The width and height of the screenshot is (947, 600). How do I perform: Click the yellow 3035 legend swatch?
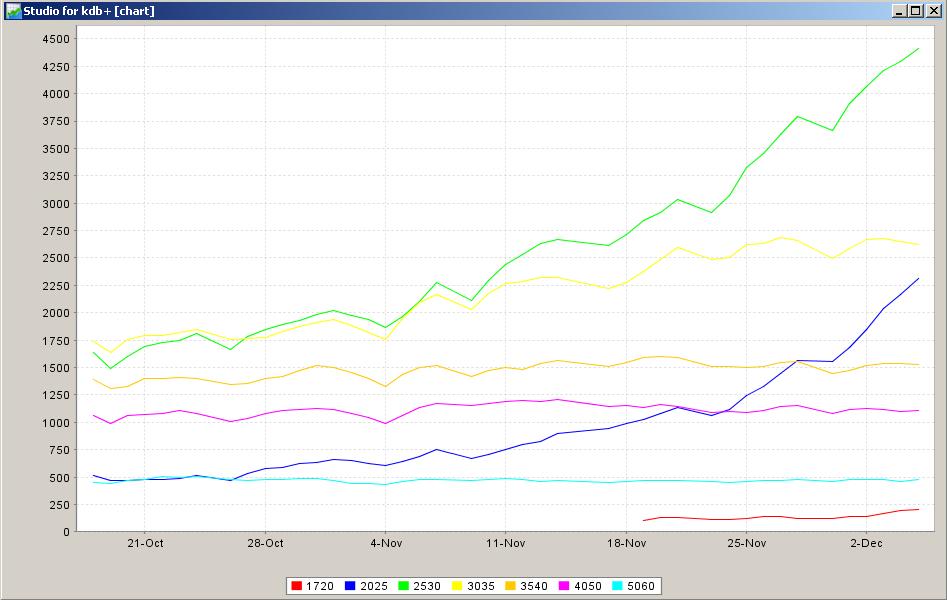pos(457,585)
